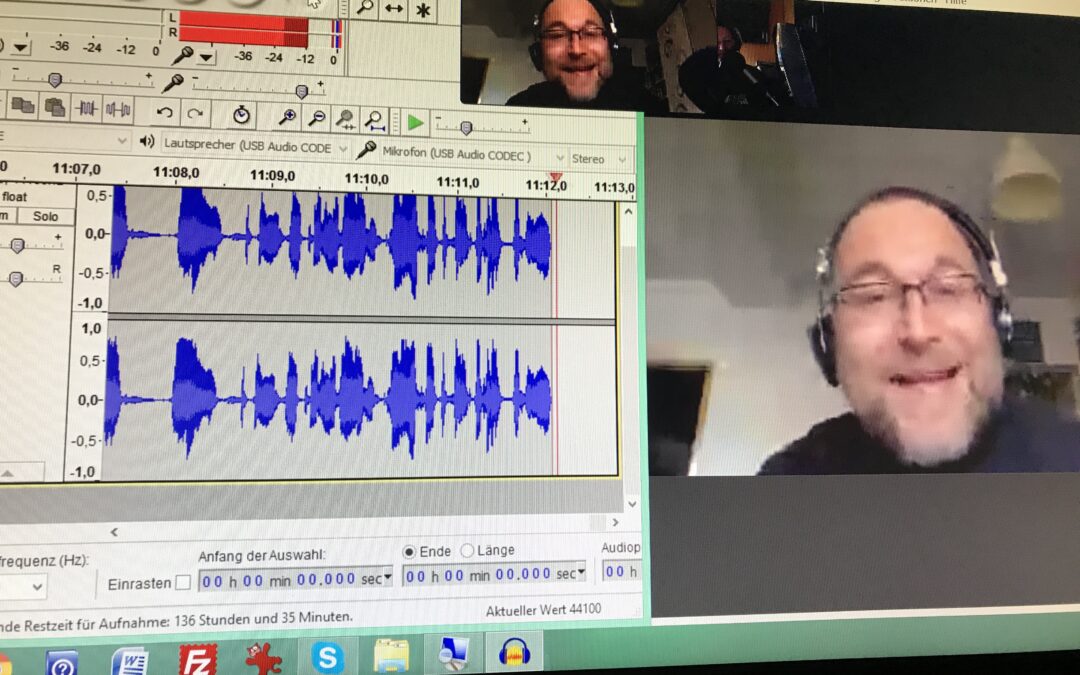Click the Audioposition time field

click(621, 571)
